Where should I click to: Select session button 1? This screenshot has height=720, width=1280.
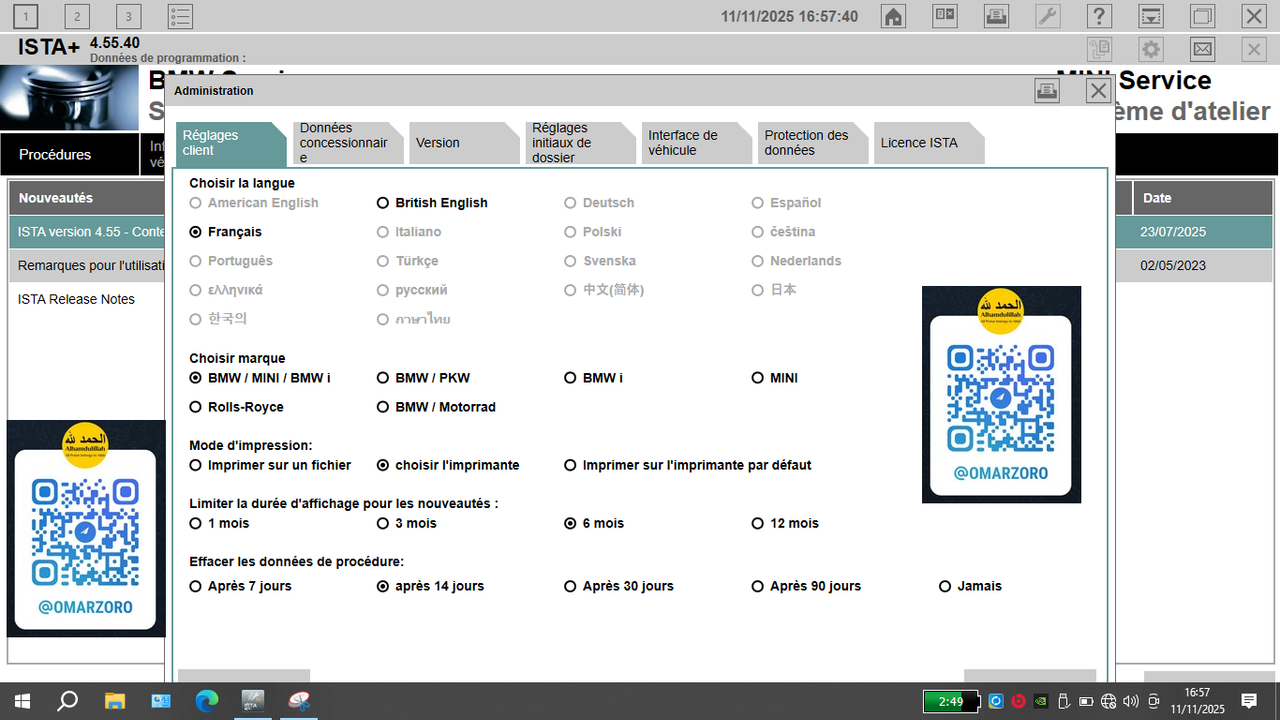(25, 16)
